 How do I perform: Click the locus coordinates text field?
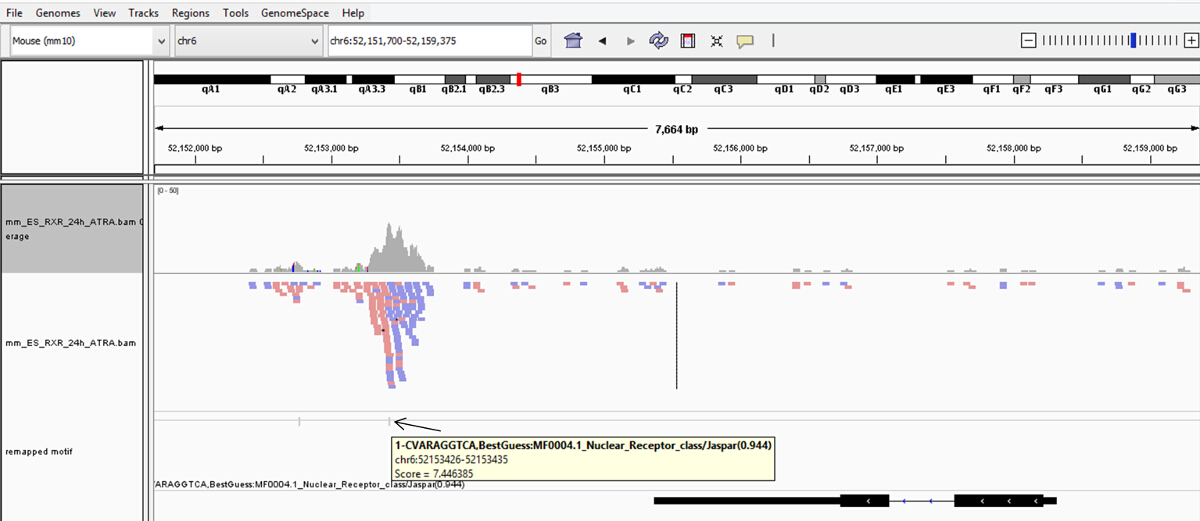[427, 41]
